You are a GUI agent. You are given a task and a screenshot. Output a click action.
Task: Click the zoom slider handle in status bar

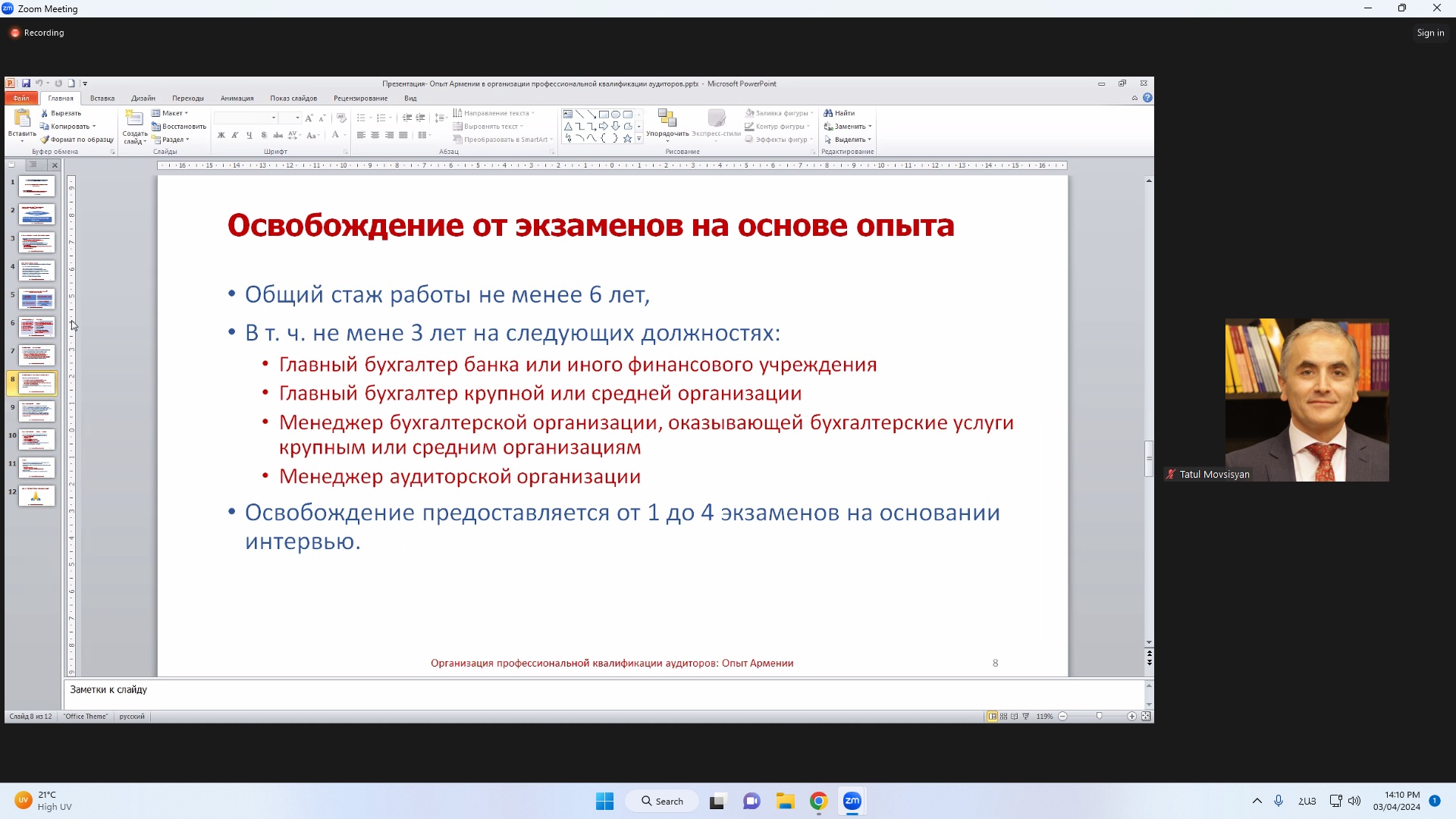pyautogui.click(x=1099, y=717)
